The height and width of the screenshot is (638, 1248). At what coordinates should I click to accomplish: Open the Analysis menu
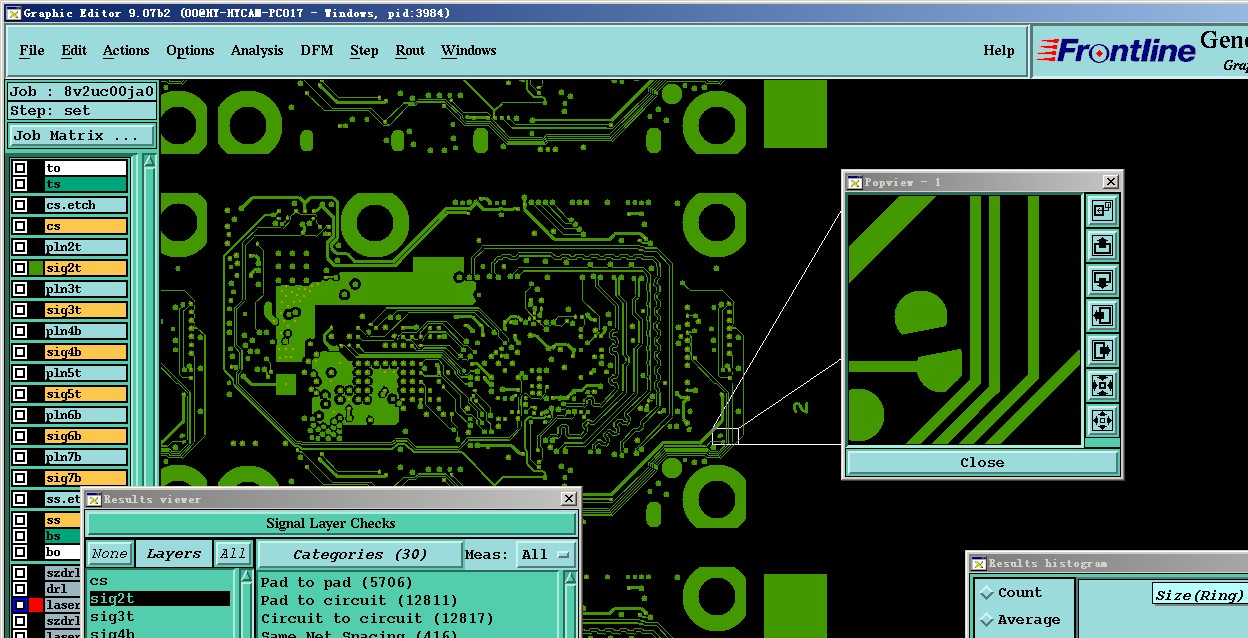257,50
